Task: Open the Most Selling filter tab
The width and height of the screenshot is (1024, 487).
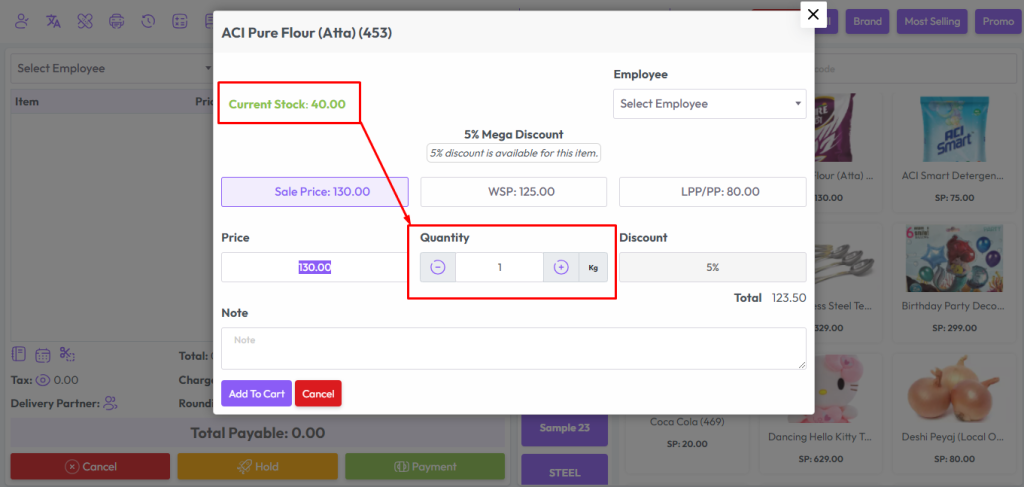Action: click(932, 22)
